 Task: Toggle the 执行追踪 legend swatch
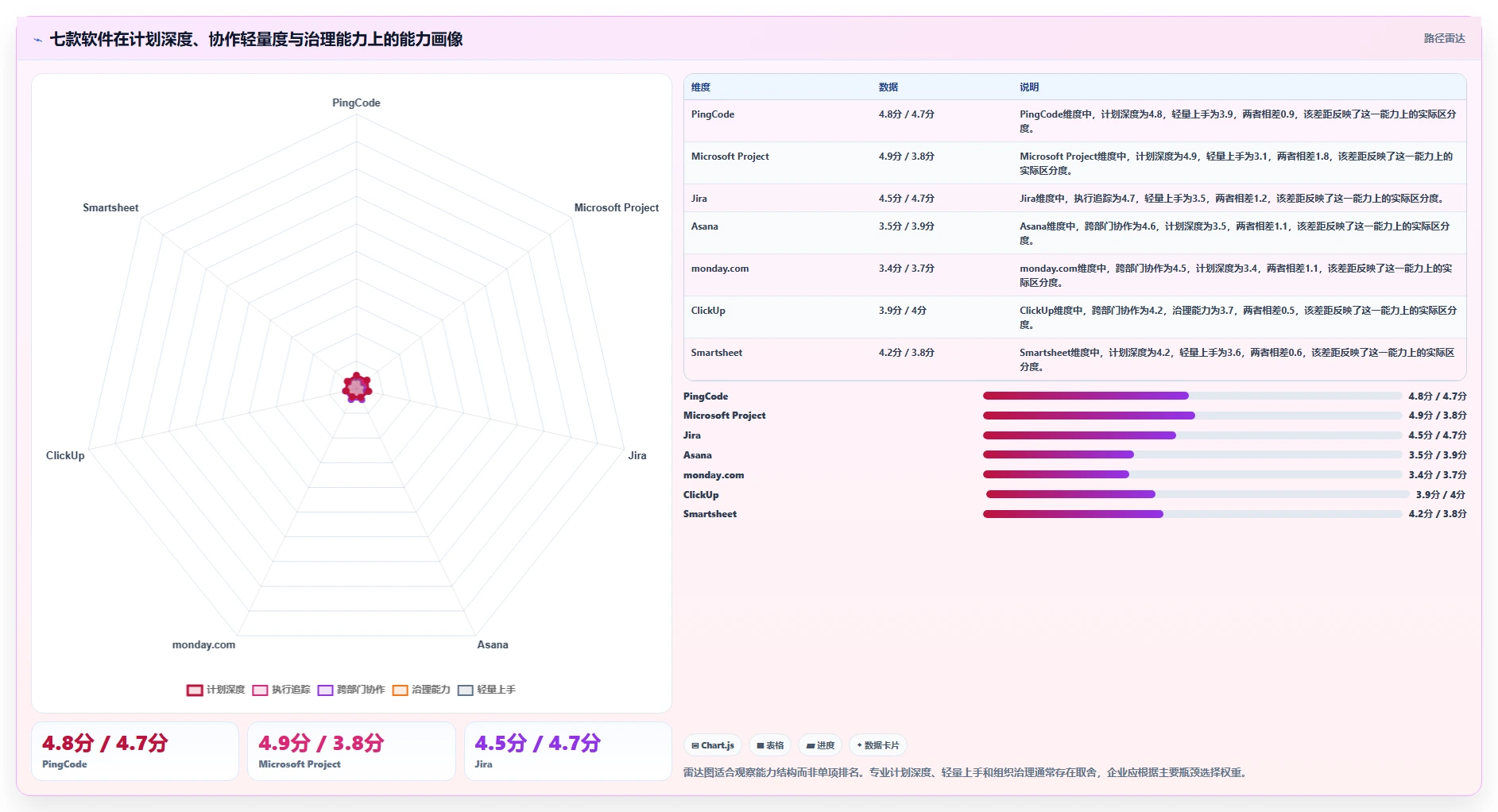260,690
